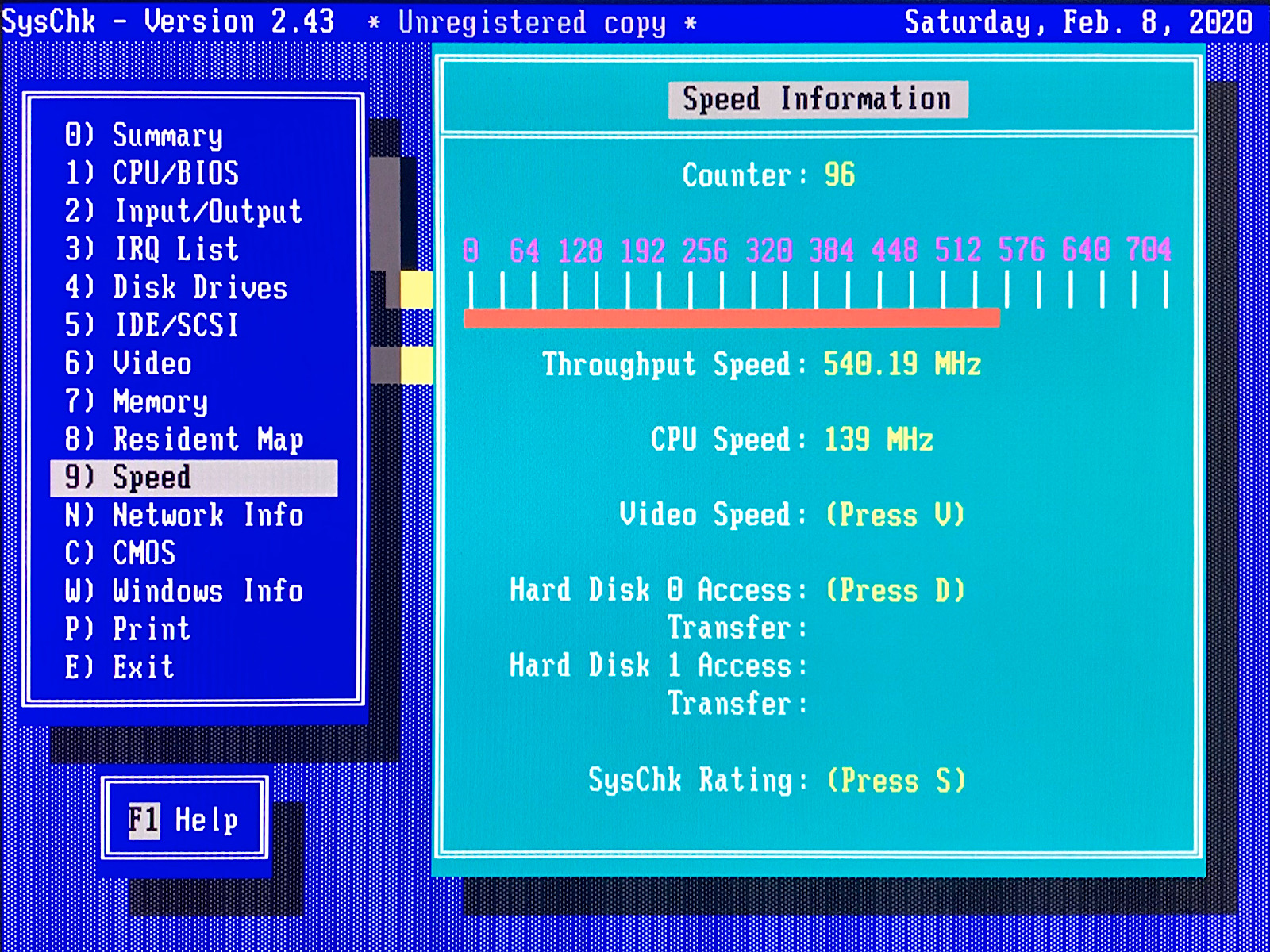This screenshot has width=1270, height=952.
Task: Open the Summary menu entry
Action: point(144,135)
